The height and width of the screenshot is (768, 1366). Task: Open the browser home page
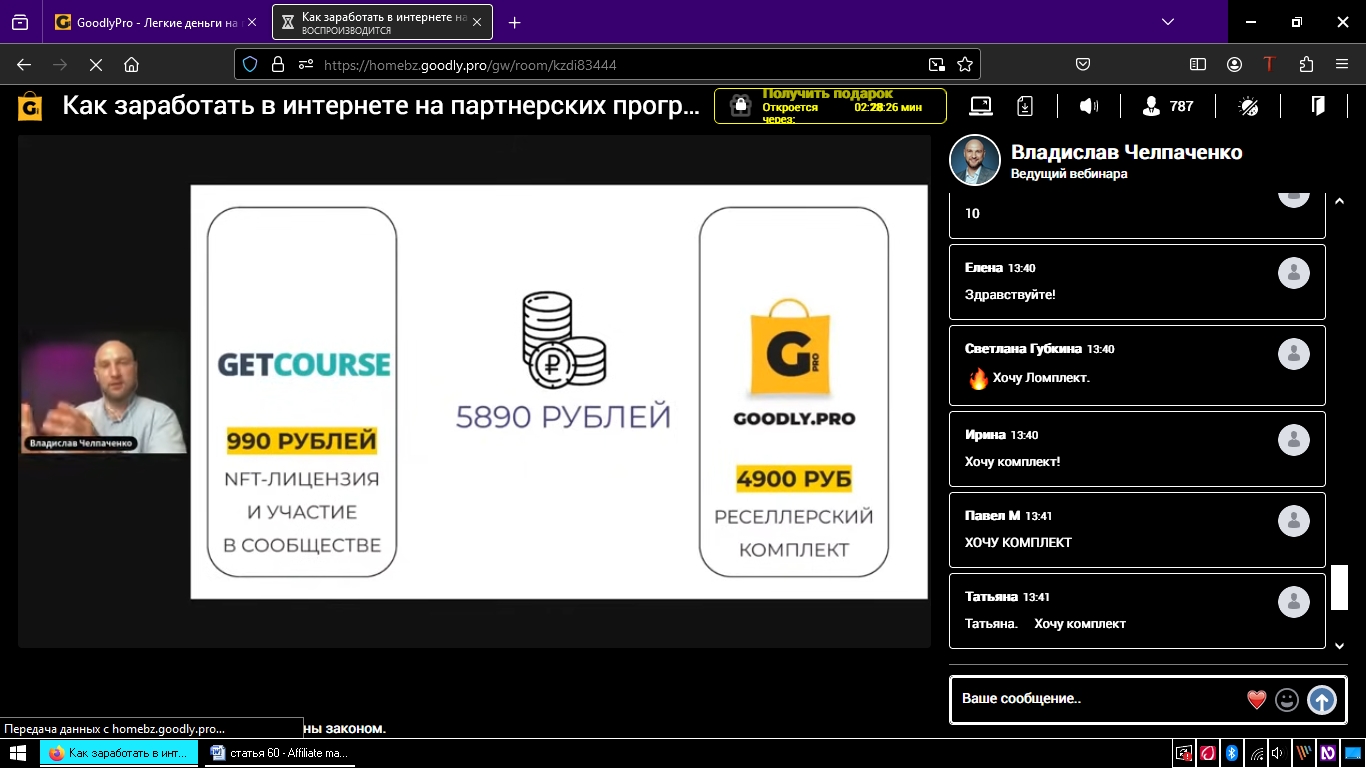point(131,64)
